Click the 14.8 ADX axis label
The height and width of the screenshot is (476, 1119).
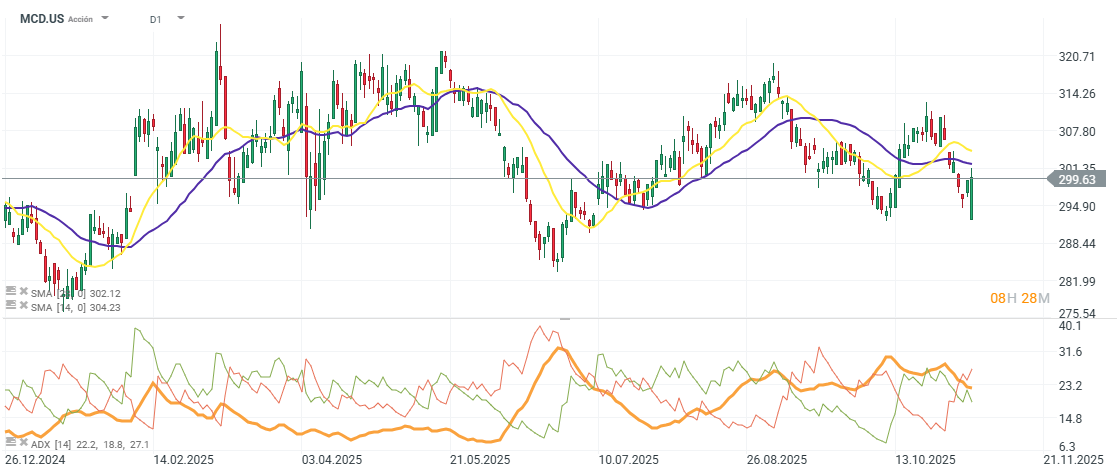1070,418
